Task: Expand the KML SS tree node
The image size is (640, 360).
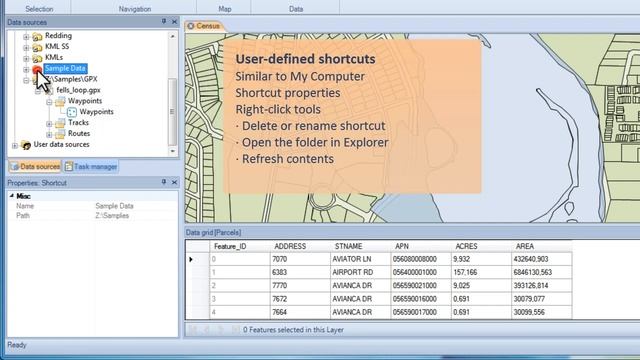Action: pos(26,48)
